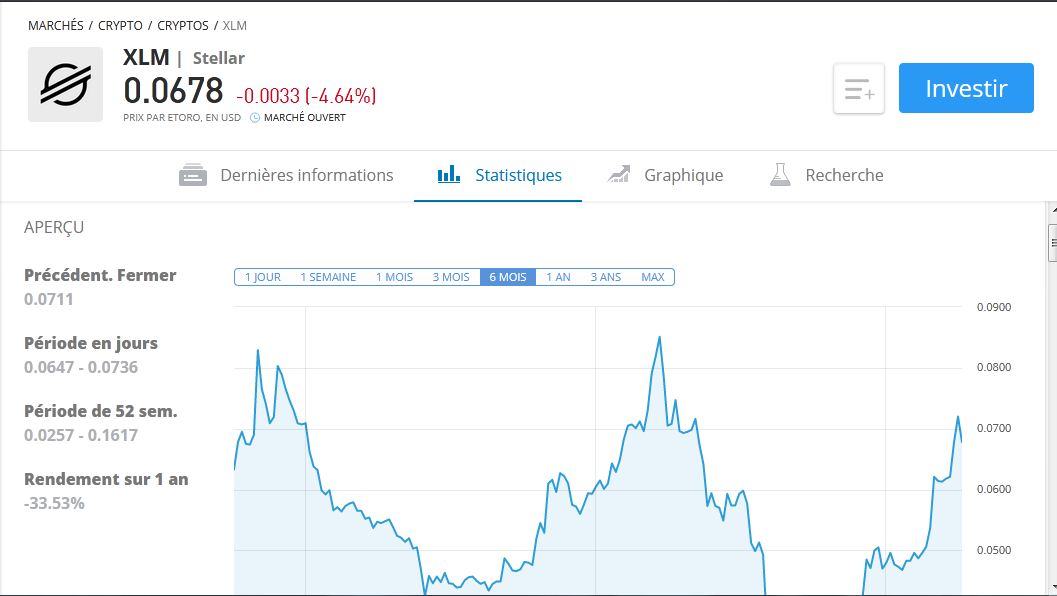Display the 3 ANS chart range
Screen dimensions: 1057x596
(606, 277)
